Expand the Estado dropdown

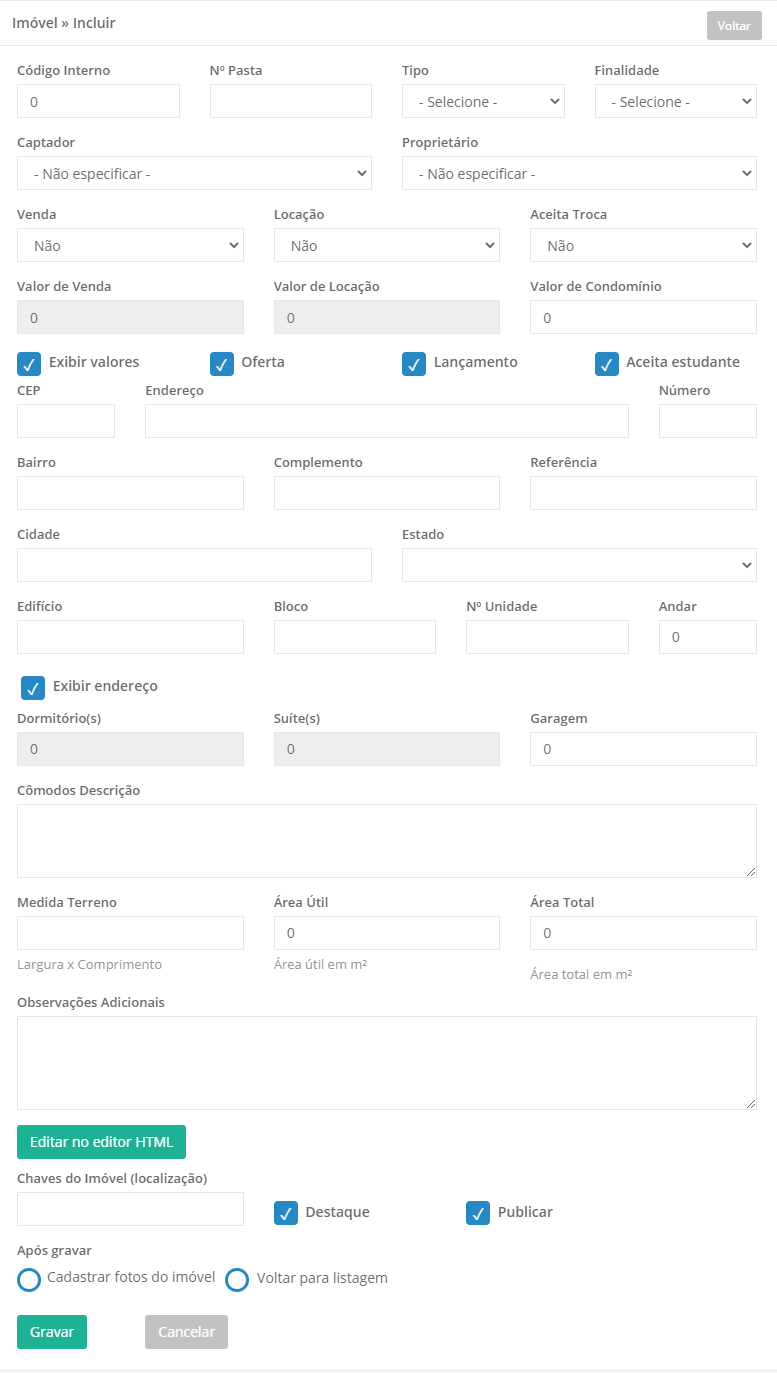coord(579,565)
